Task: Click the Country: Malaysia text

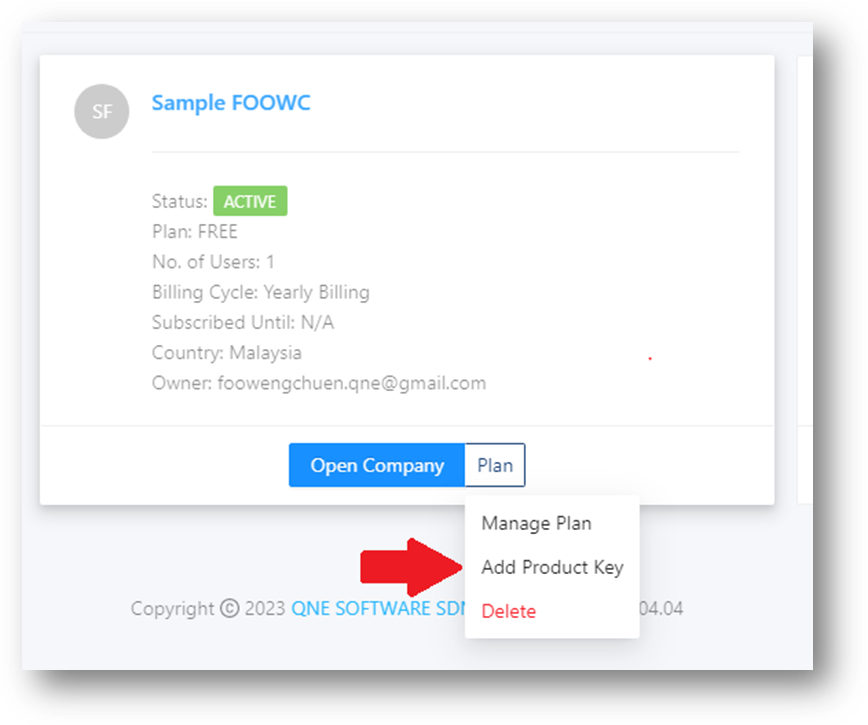Action: click(227, 353)
